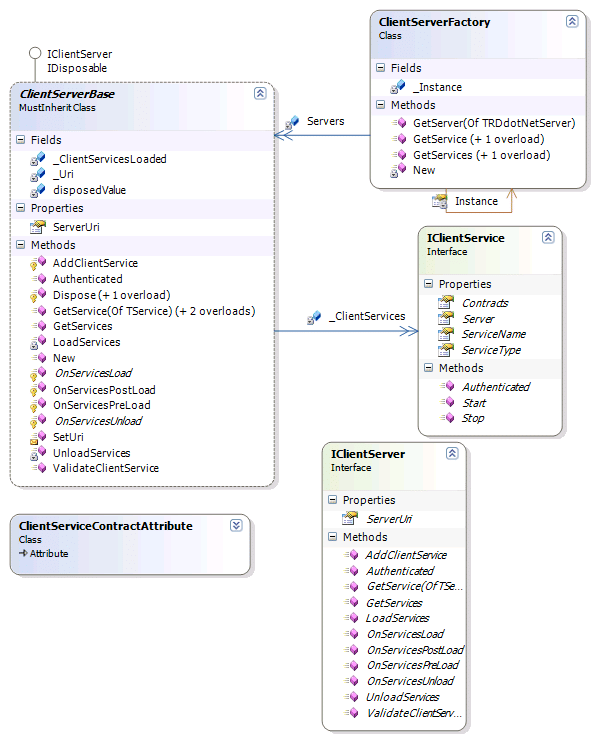This screenshot has width=595, height=739.
Task: Select the New method in ClientServerBase
Action: [64, 358]
